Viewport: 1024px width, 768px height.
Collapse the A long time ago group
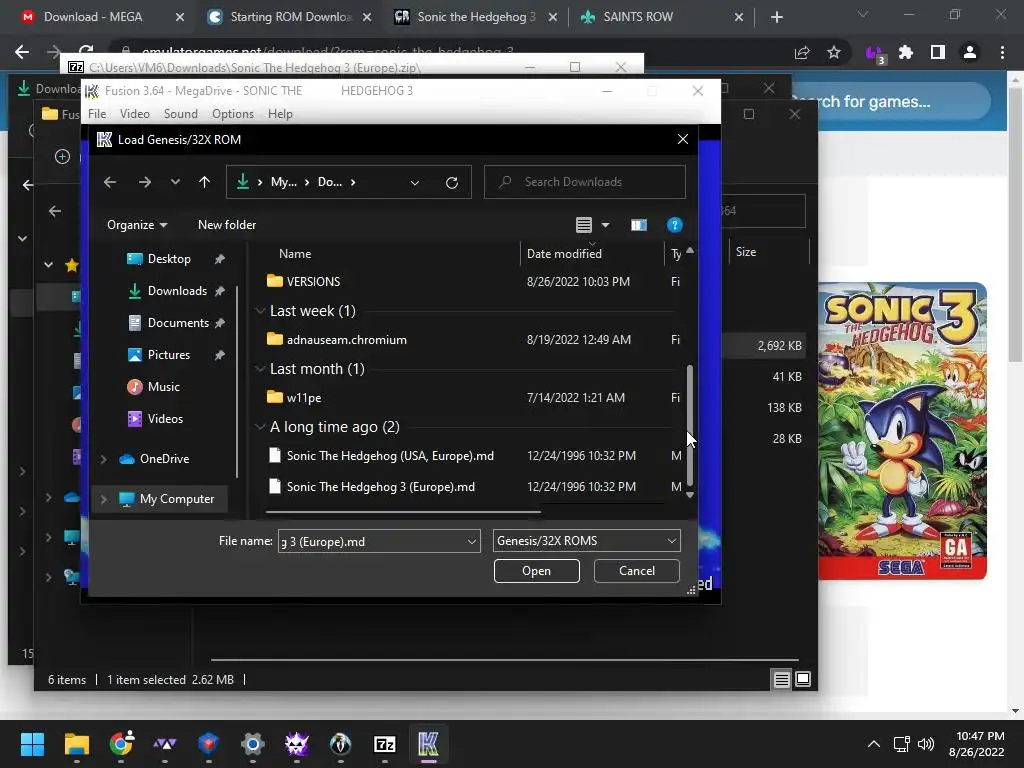pyautogui.click(x=260, y=427)
